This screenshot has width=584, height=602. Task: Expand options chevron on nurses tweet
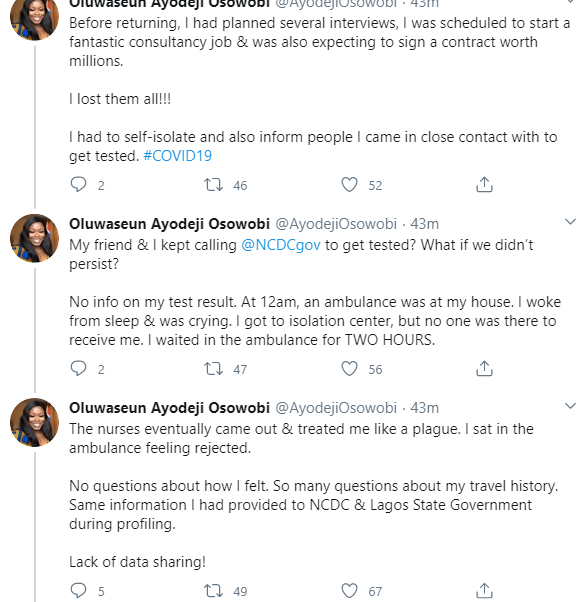[x=570, y=406]
